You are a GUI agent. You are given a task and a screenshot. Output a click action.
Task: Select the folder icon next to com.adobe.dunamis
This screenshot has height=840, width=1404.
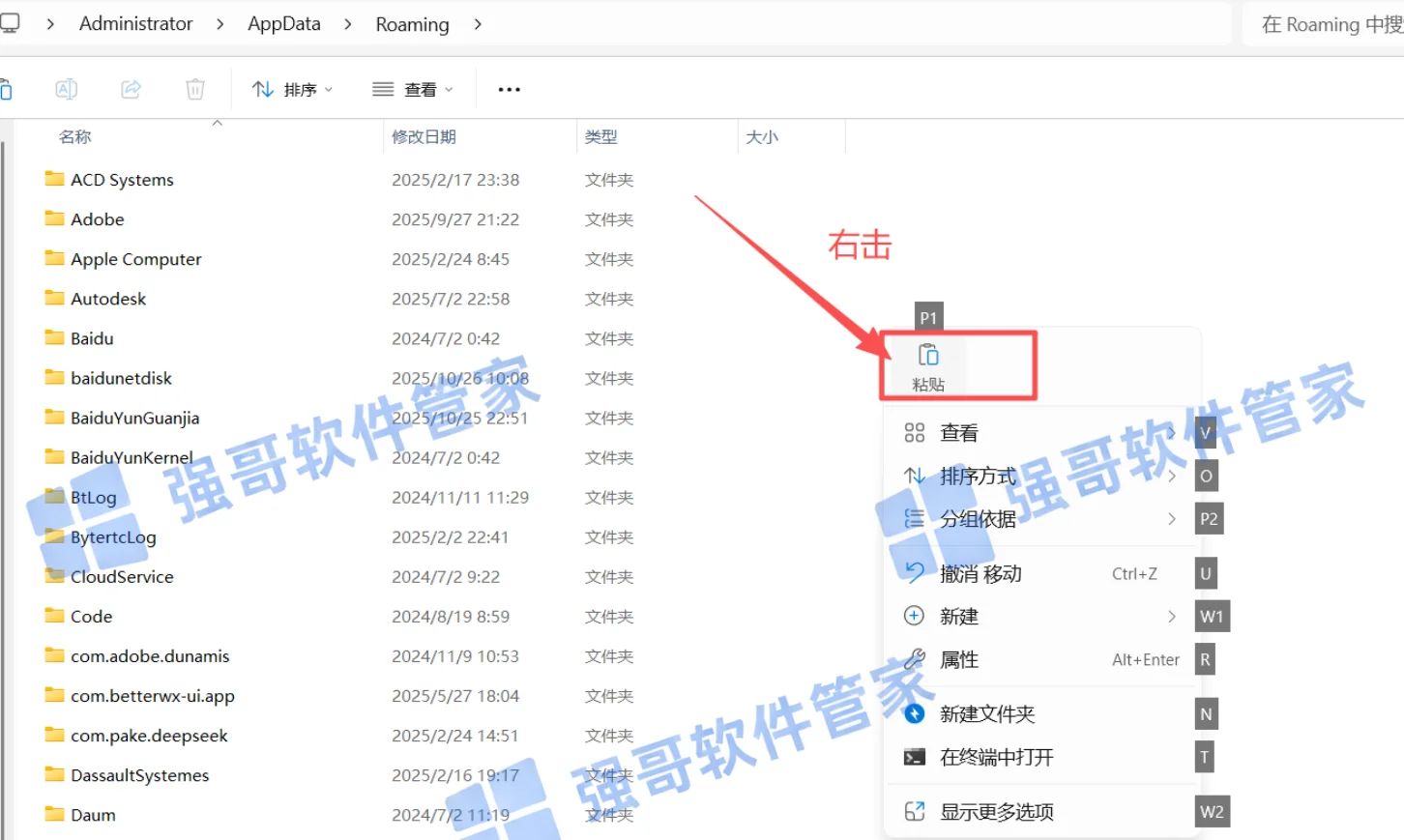(x=55, y=654)
